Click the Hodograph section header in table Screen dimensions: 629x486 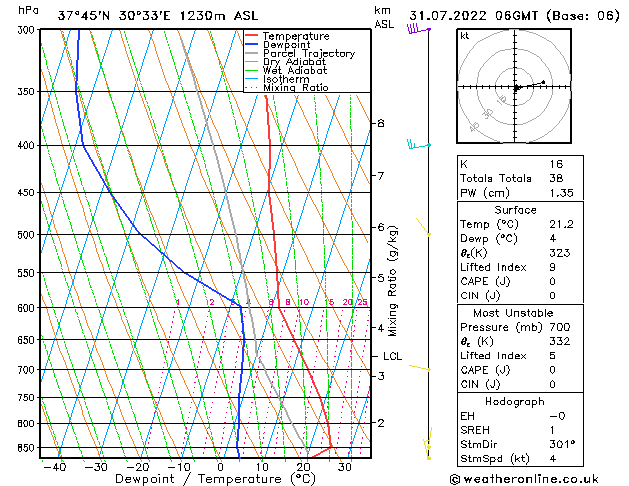pos(515,400)
